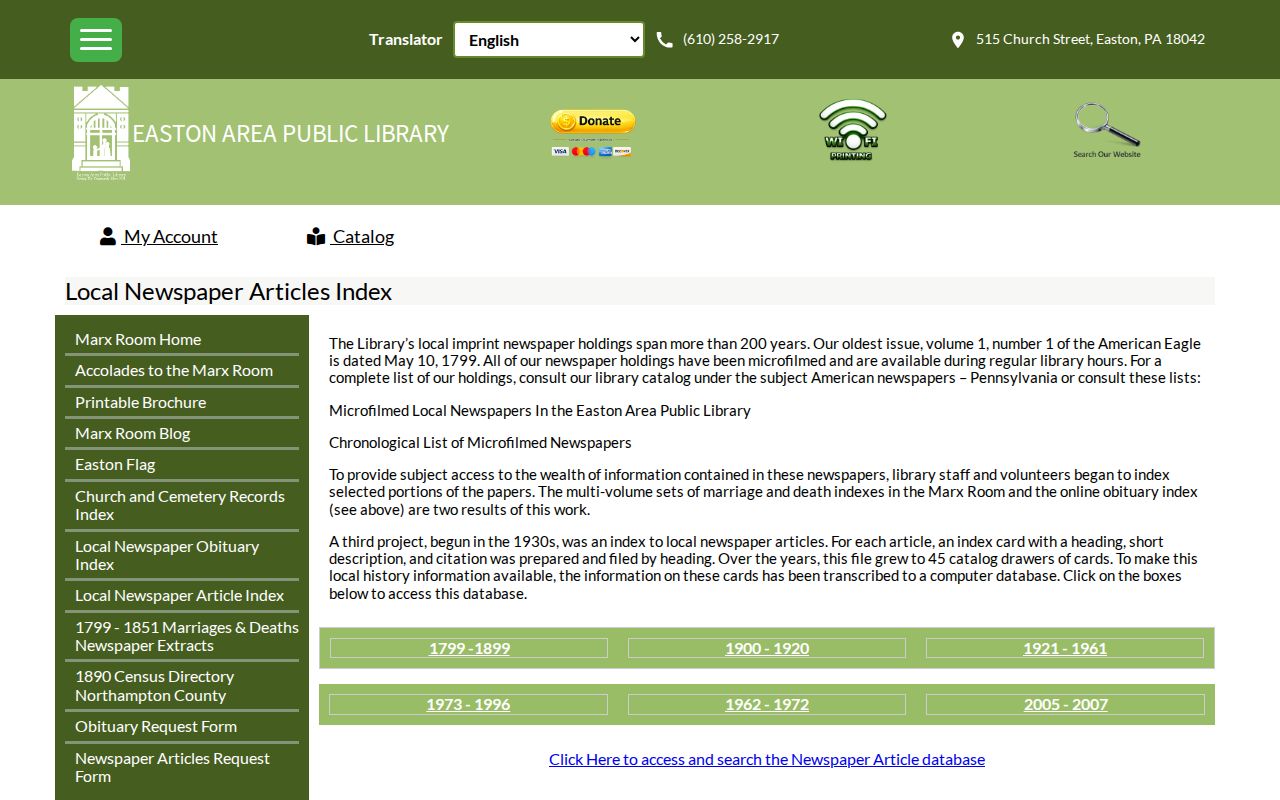Viewport: 1280px width, 800px height.
Task: Open Printable Brochure sidebar item
Action: [x=140, y=402]
